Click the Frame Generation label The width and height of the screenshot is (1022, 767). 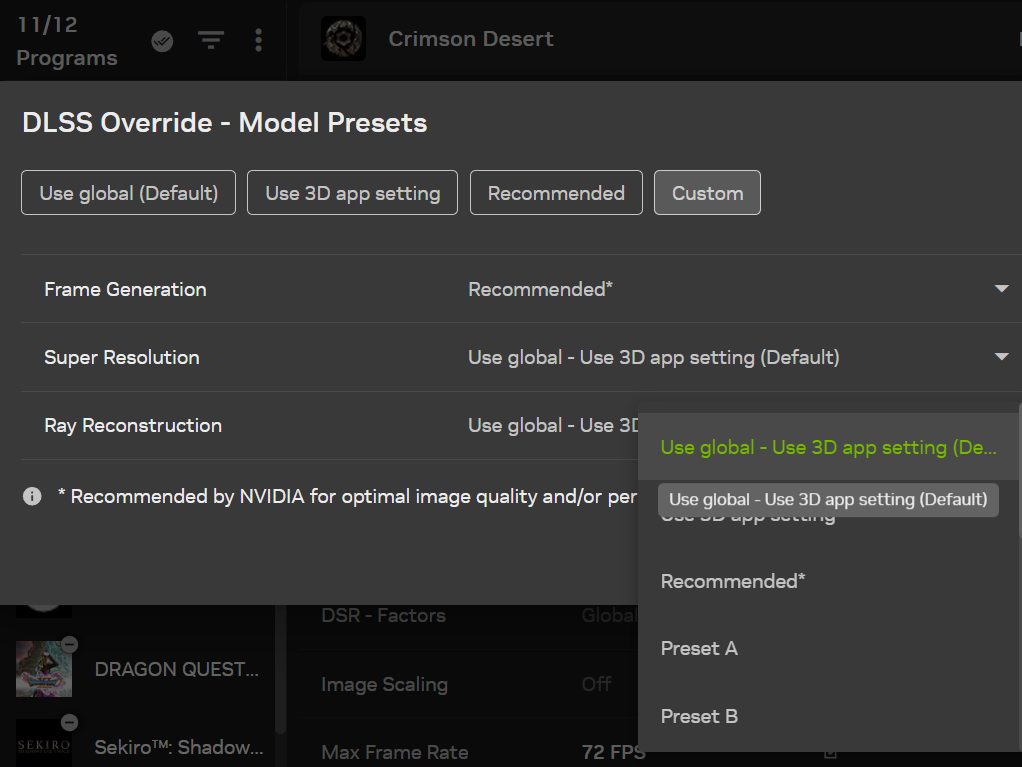coord(125,289)
